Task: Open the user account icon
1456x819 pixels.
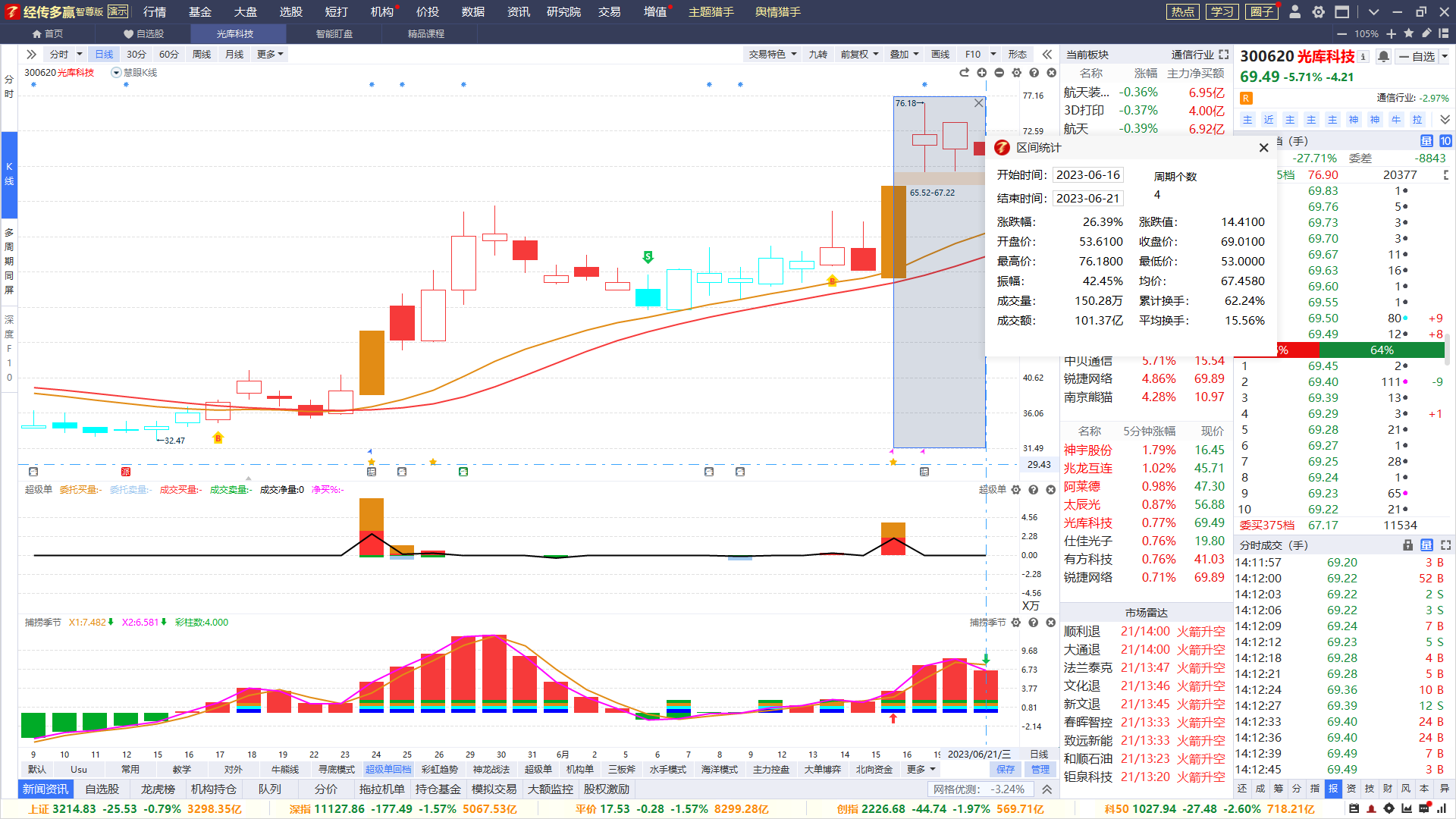Action: click(x=1295, y=11)
